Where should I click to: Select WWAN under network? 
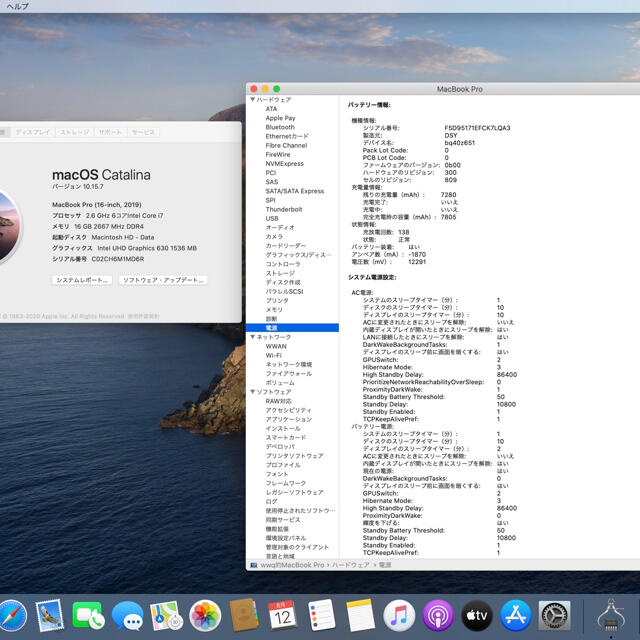click(x=276, y=346)
